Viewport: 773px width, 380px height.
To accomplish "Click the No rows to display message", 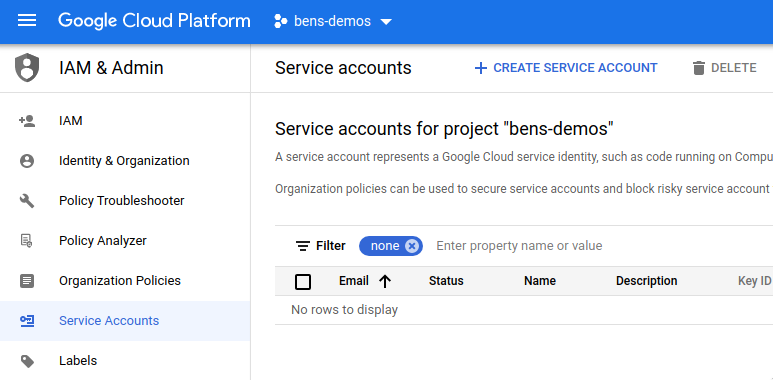I will pyautogui.click(x=345, y=310).
